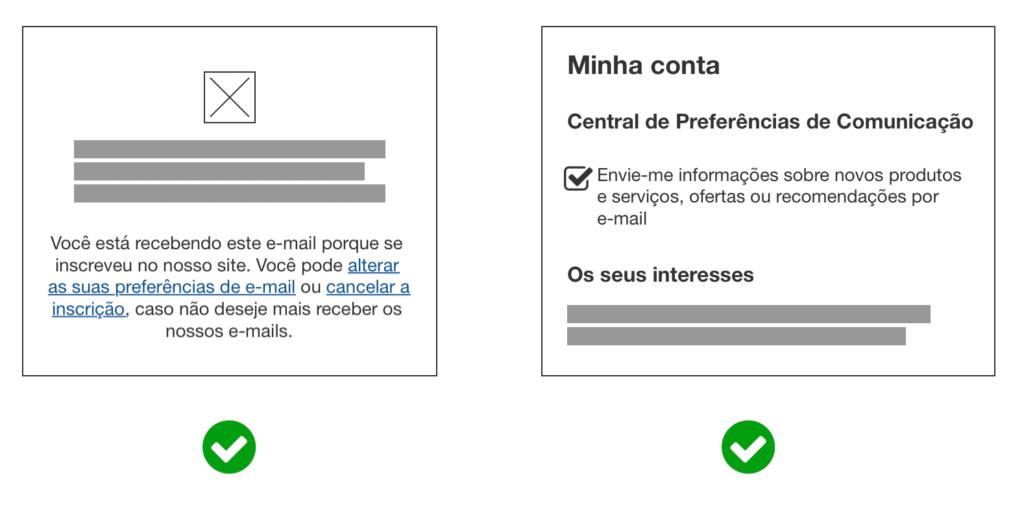Select the first gray bar under 'Os seus interesses'
This screenshot has height=514, width=1024.
(748, 314)
